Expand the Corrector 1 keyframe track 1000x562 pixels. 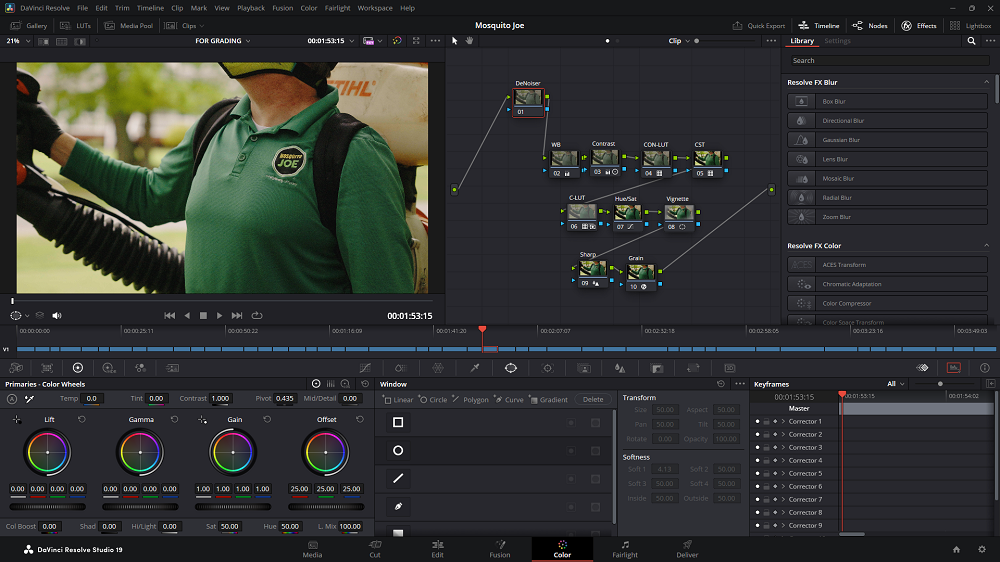coord(783,422)
